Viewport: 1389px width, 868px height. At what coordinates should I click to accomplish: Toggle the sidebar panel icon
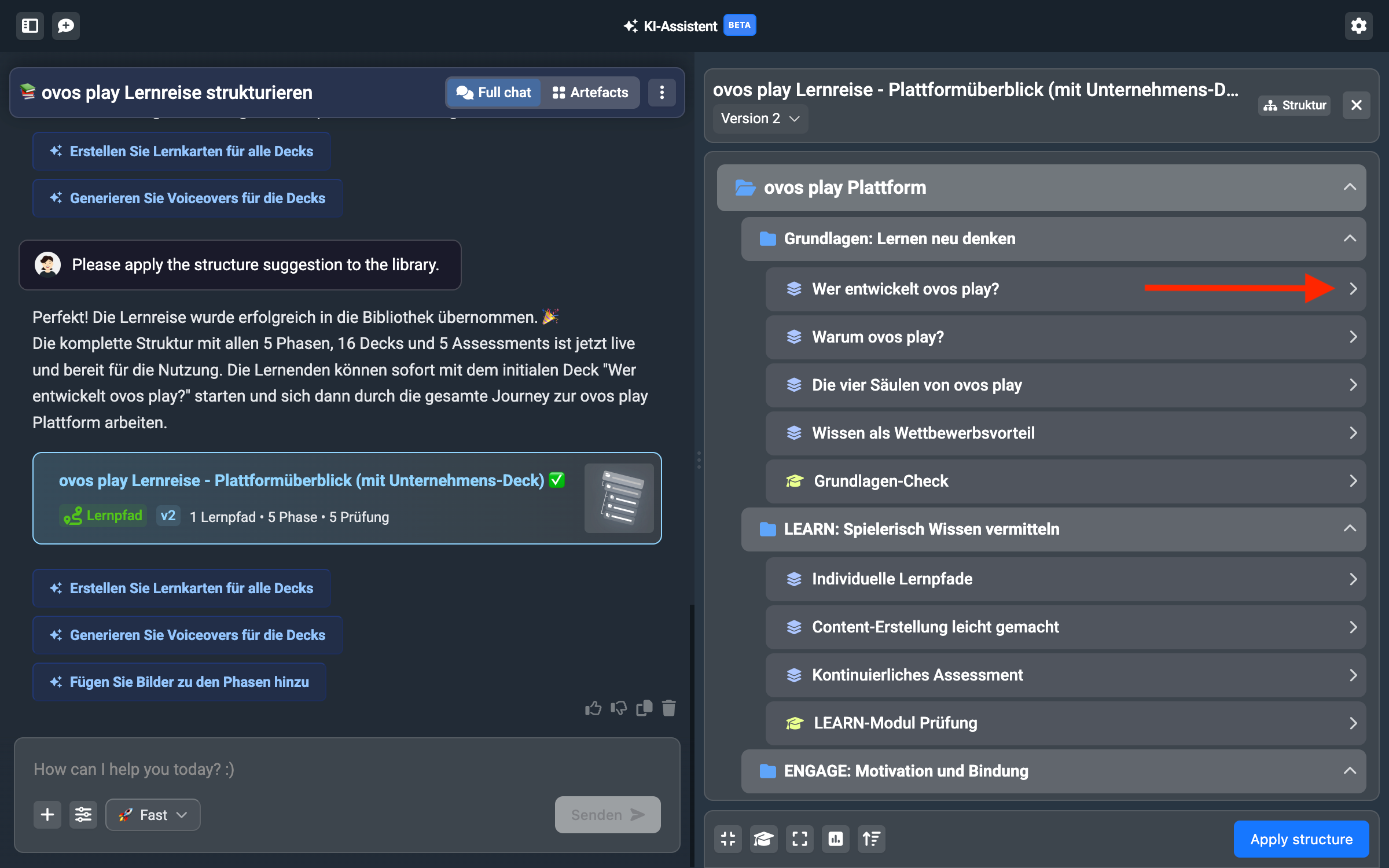coord(30,26)
